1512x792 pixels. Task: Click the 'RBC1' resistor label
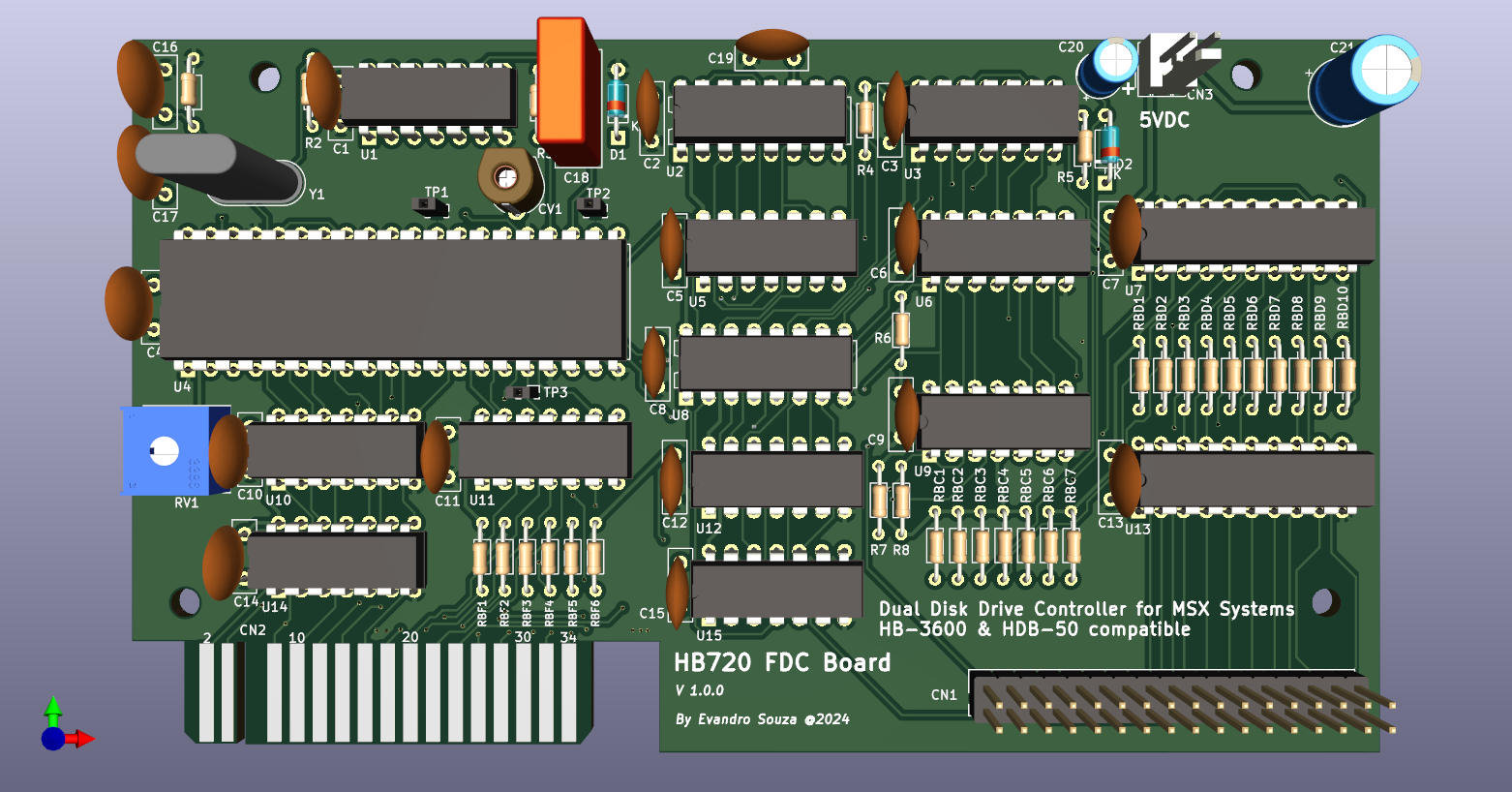[x=939, y=487]
